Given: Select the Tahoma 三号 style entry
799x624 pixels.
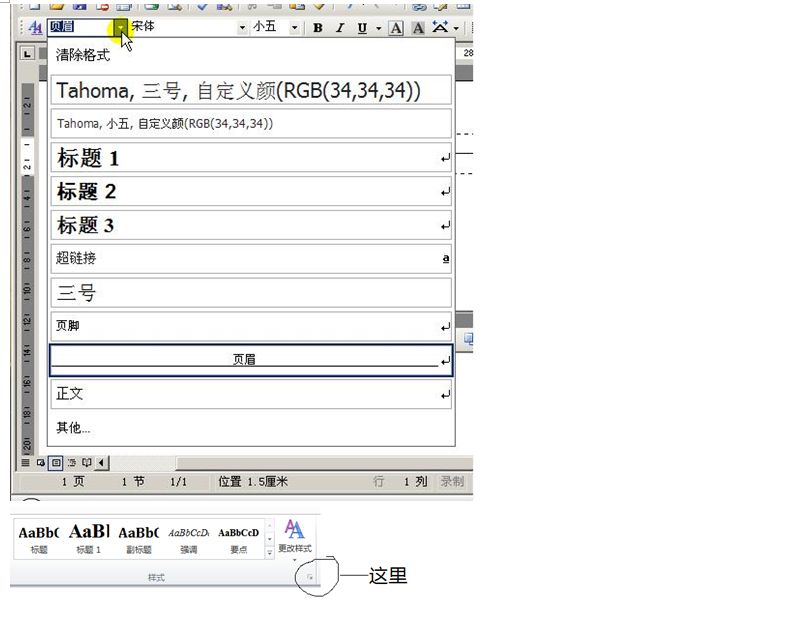Looking at the screenshot, I should point(251,90).
